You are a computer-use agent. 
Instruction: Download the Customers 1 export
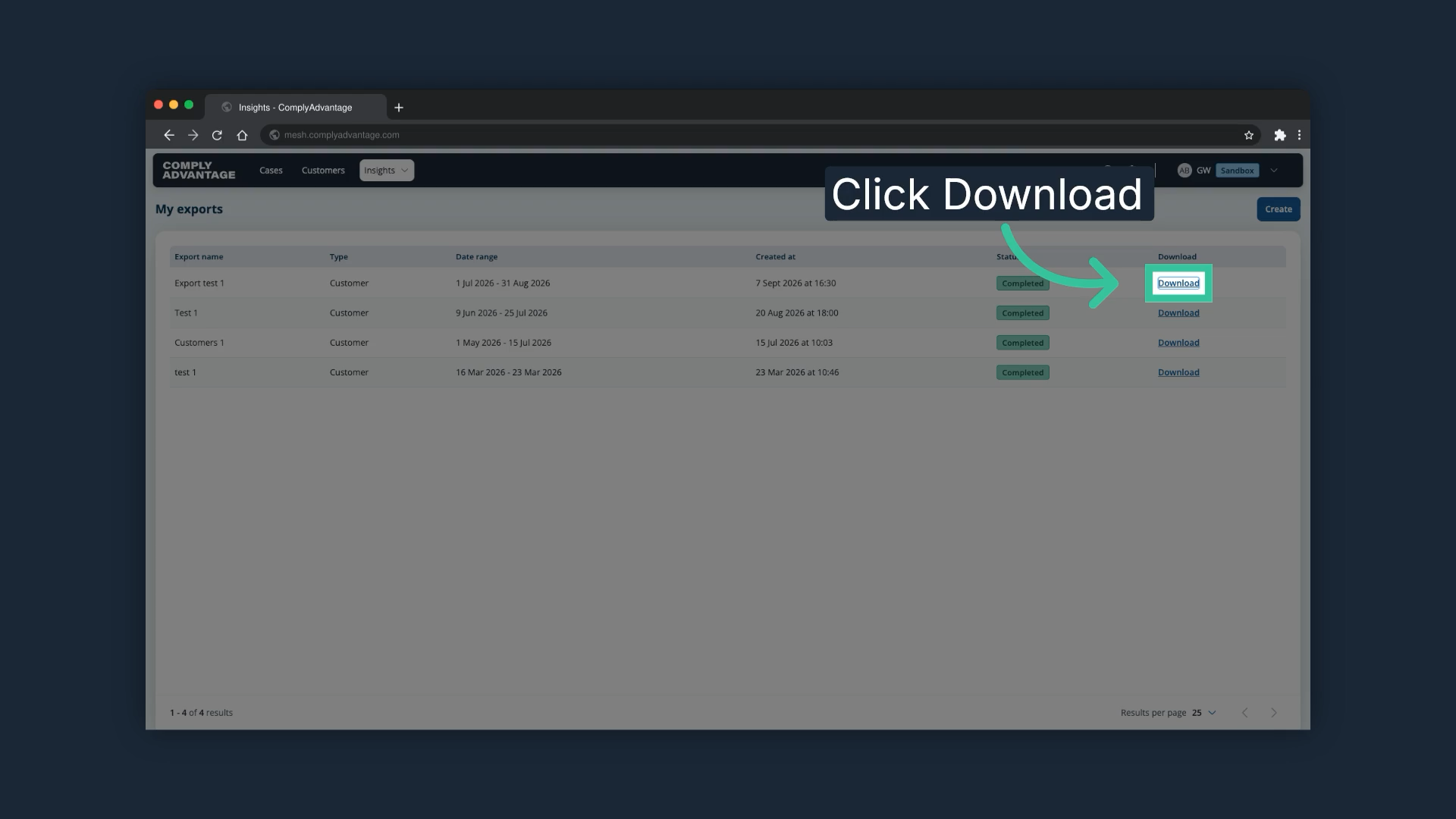pos(1178,343)
